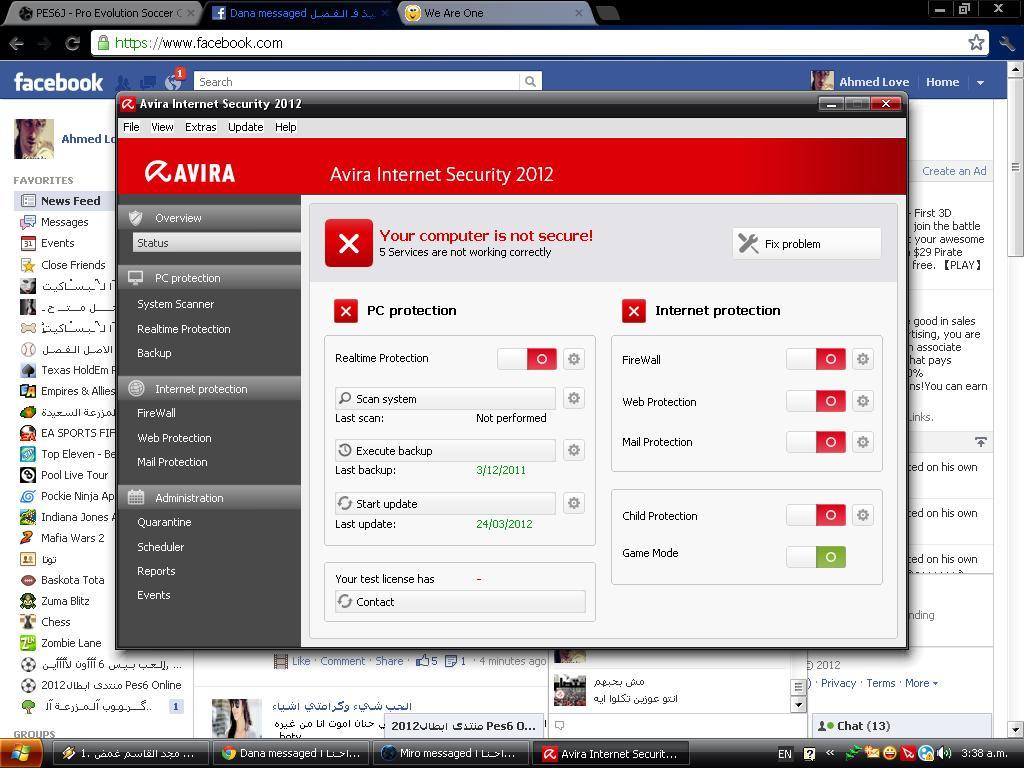Click the Facebook search input field
1024x768 pixels.
(x=357, y=82)
